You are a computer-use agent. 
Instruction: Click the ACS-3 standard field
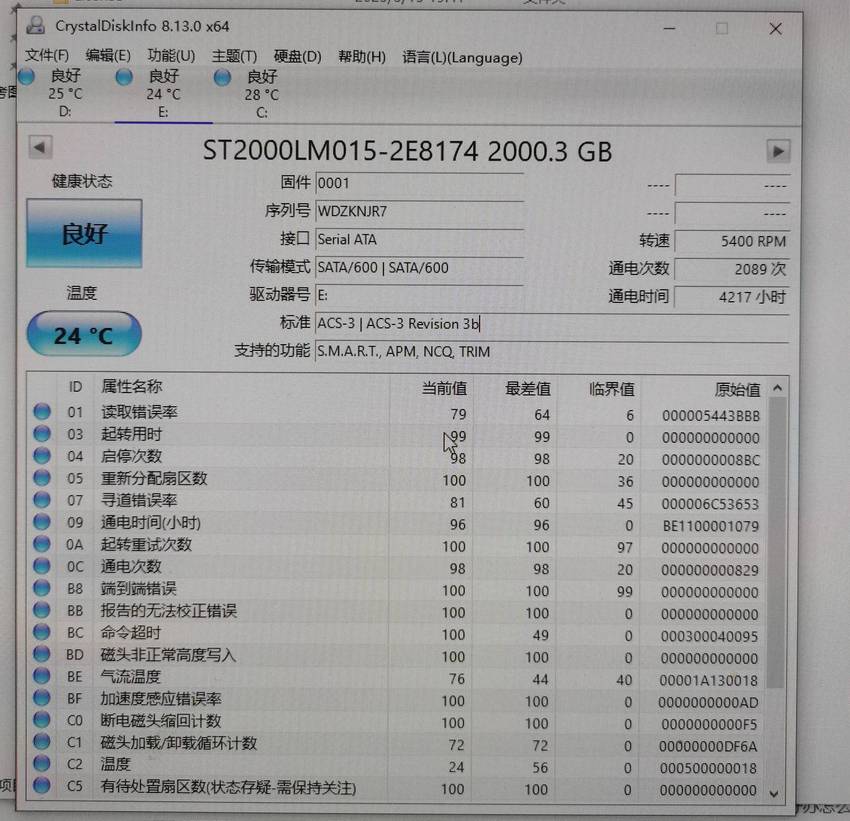click(x=552, y=324)
